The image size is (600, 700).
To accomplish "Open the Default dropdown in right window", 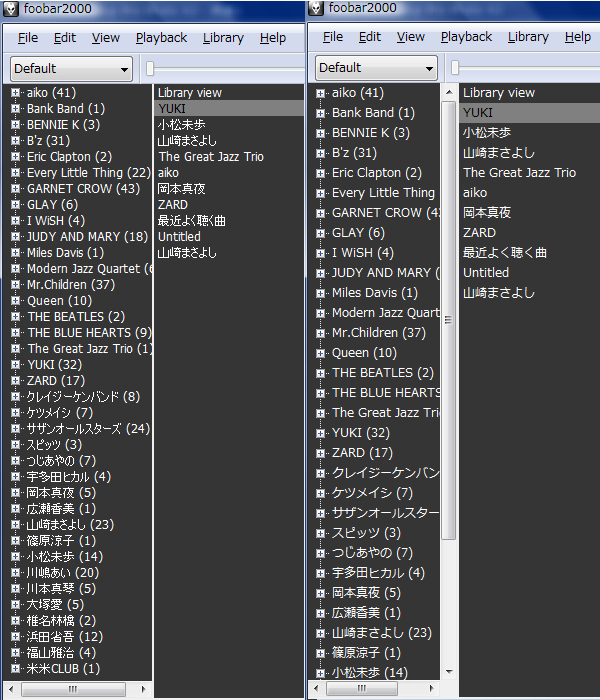I will coord(376,68).
